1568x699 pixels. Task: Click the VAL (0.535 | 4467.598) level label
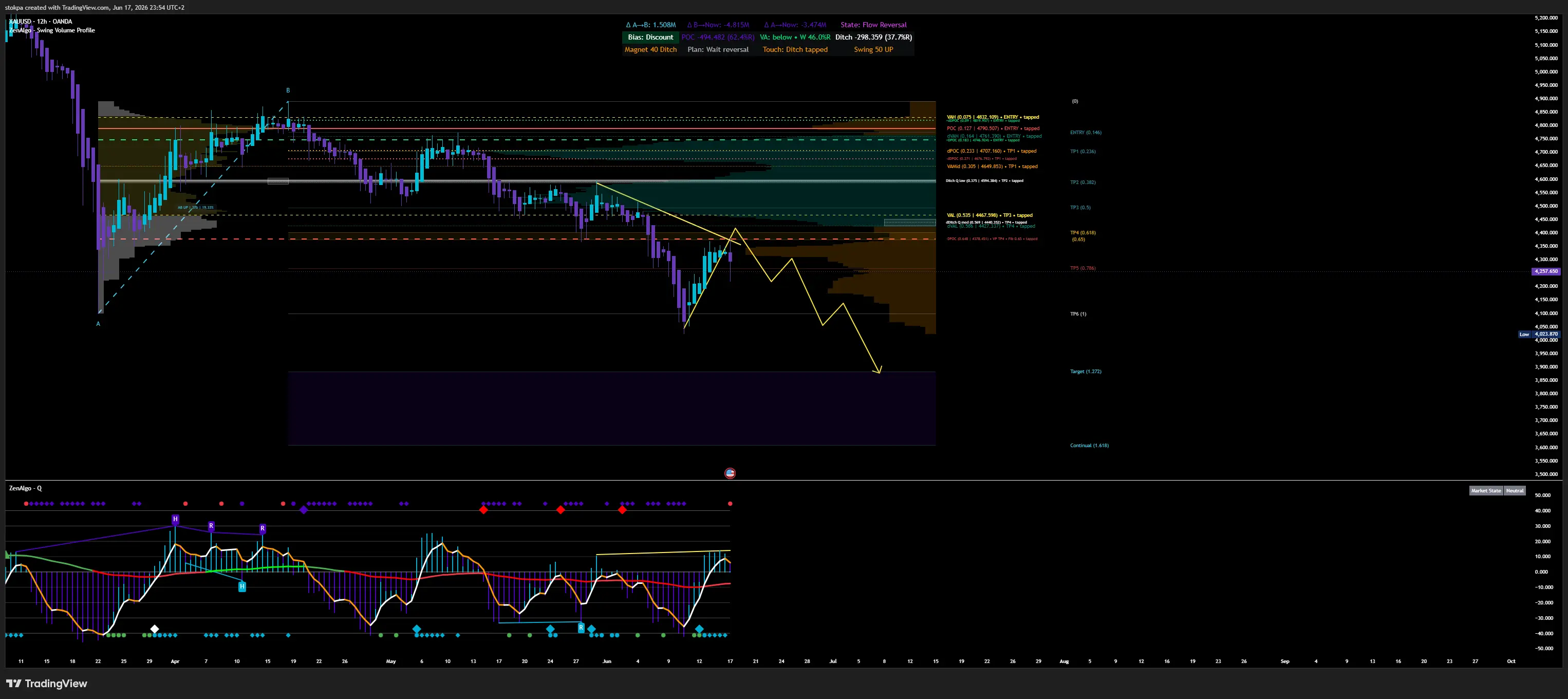(x=990, y=215)
